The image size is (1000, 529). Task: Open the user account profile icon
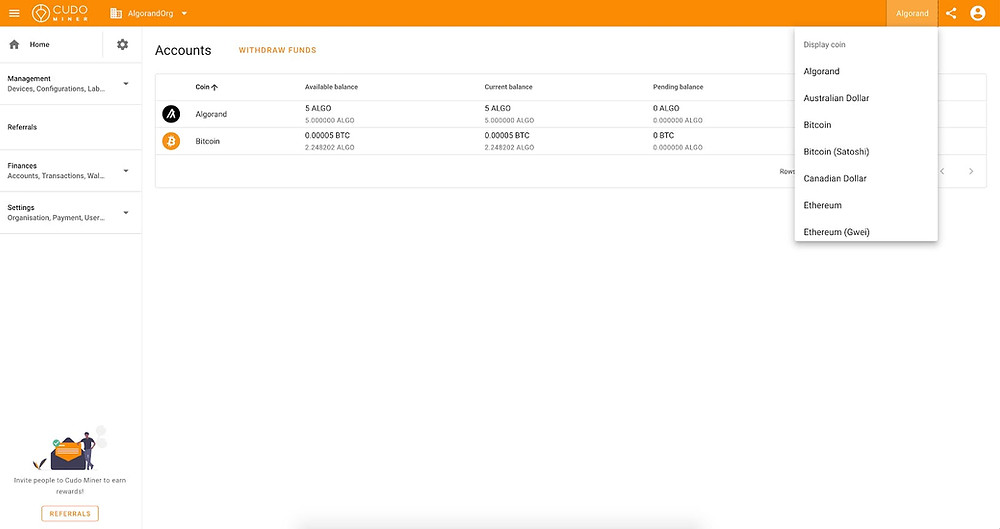pyautogui.click(x=978, y=13)
